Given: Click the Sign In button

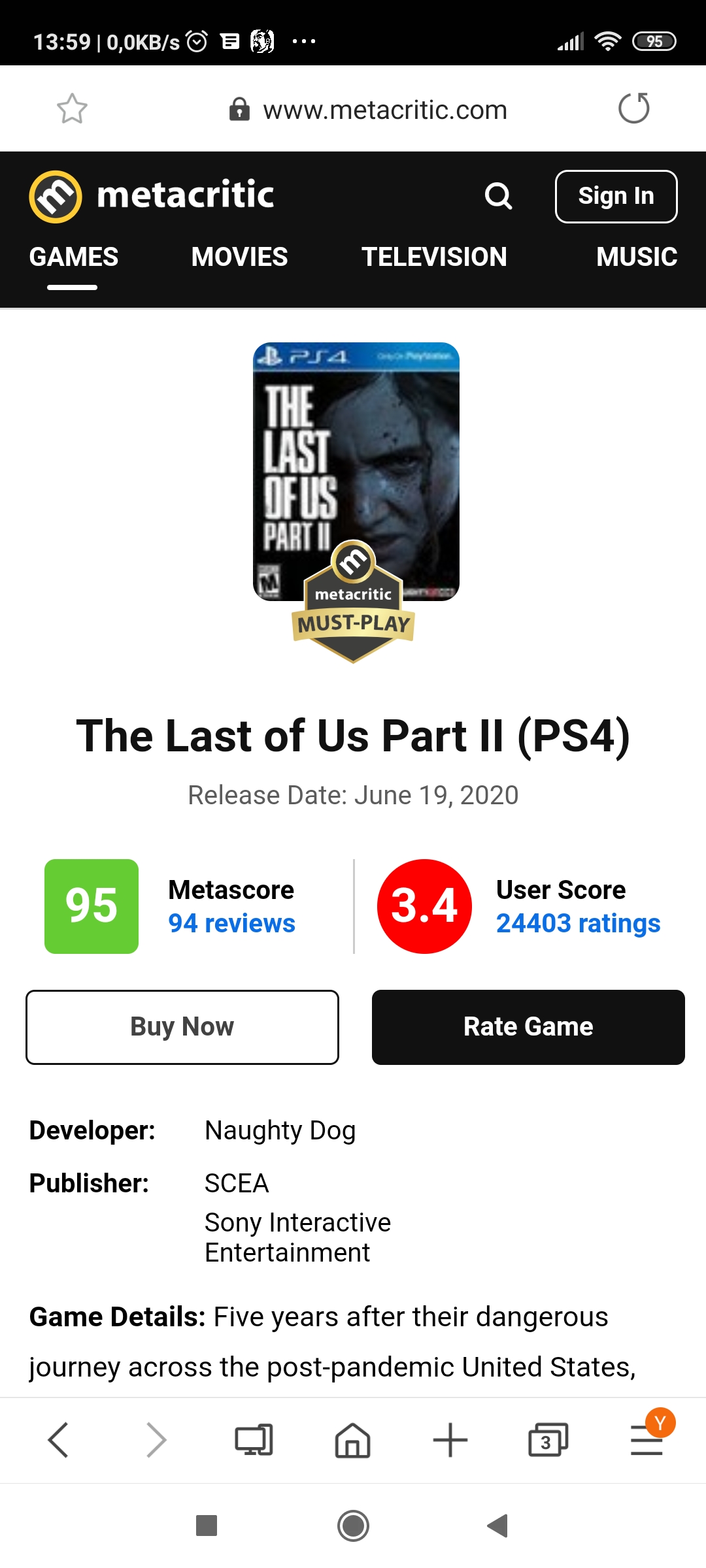Looking at the screenshot, I should tap(616, 196).
